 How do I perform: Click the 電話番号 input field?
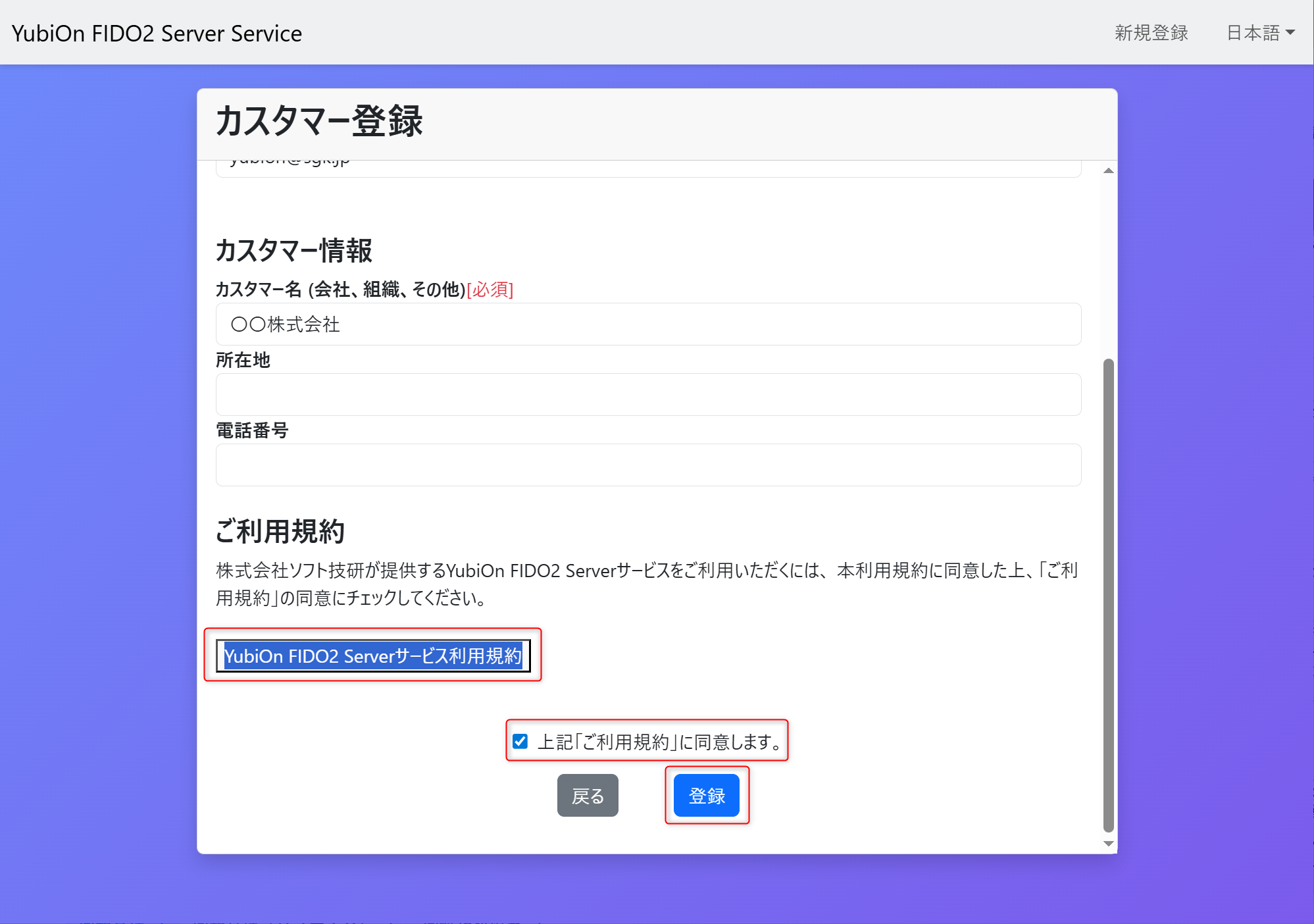[x=648, y=465]
